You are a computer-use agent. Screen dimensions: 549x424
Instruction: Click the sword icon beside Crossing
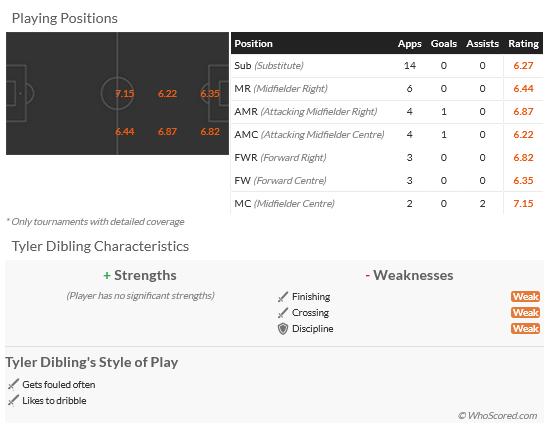click(283, 313)
